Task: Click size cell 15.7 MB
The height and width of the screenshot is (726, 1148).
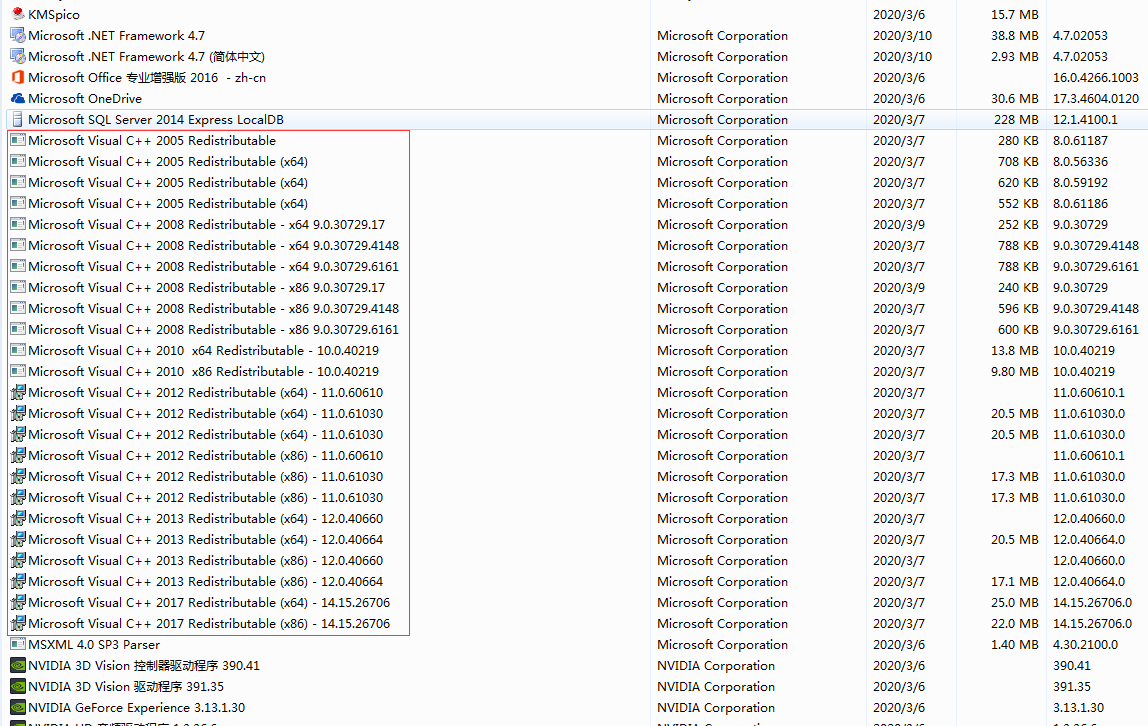Action: point(1014,14)
